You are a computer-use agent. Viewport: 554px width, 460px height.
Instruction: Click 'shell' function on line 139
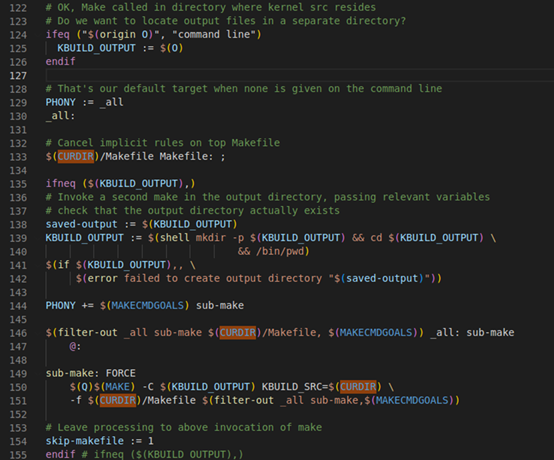point(175,237)
